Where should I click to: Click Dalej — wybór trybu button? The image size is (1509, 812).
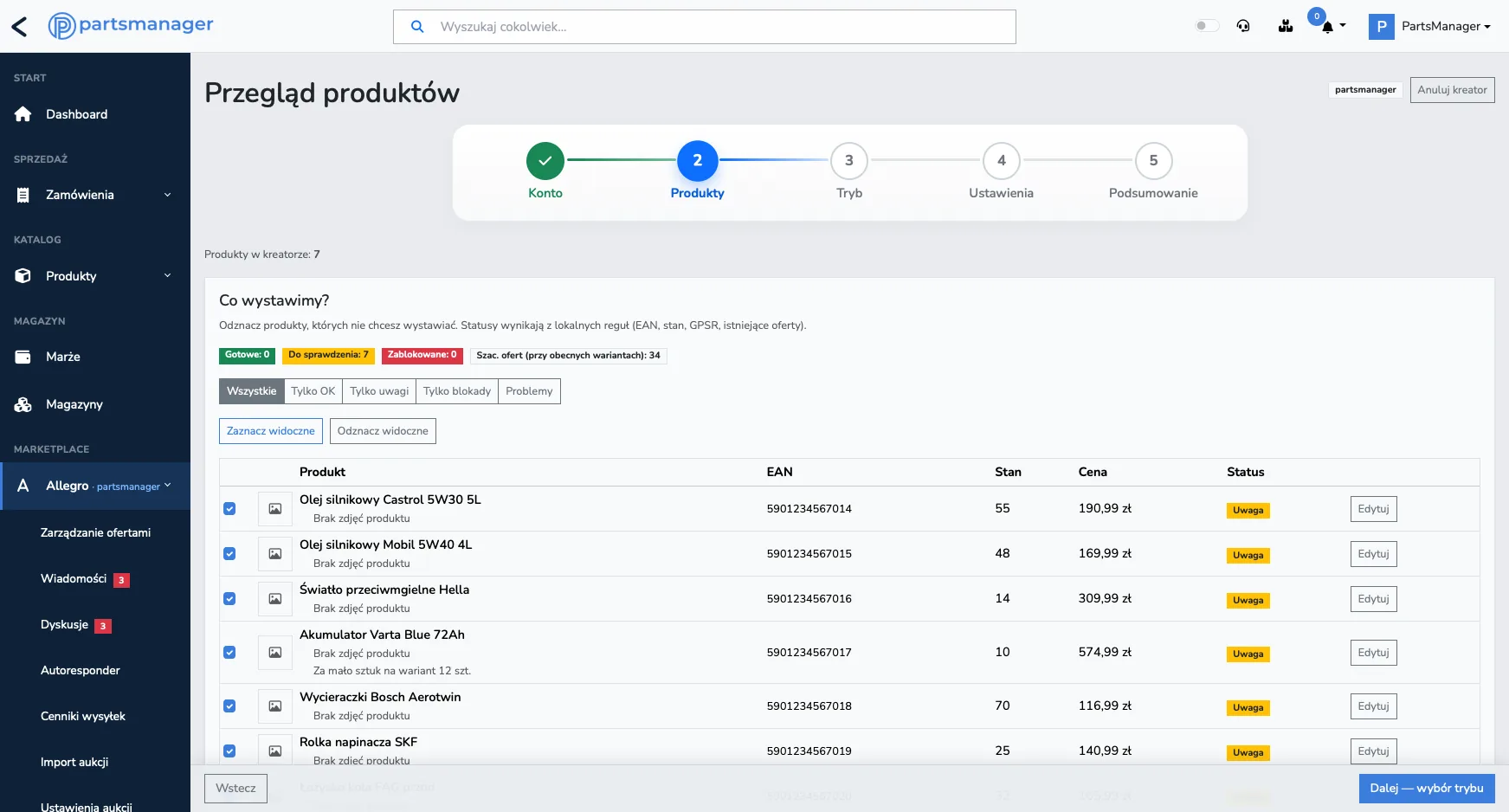click(1427, 789)
